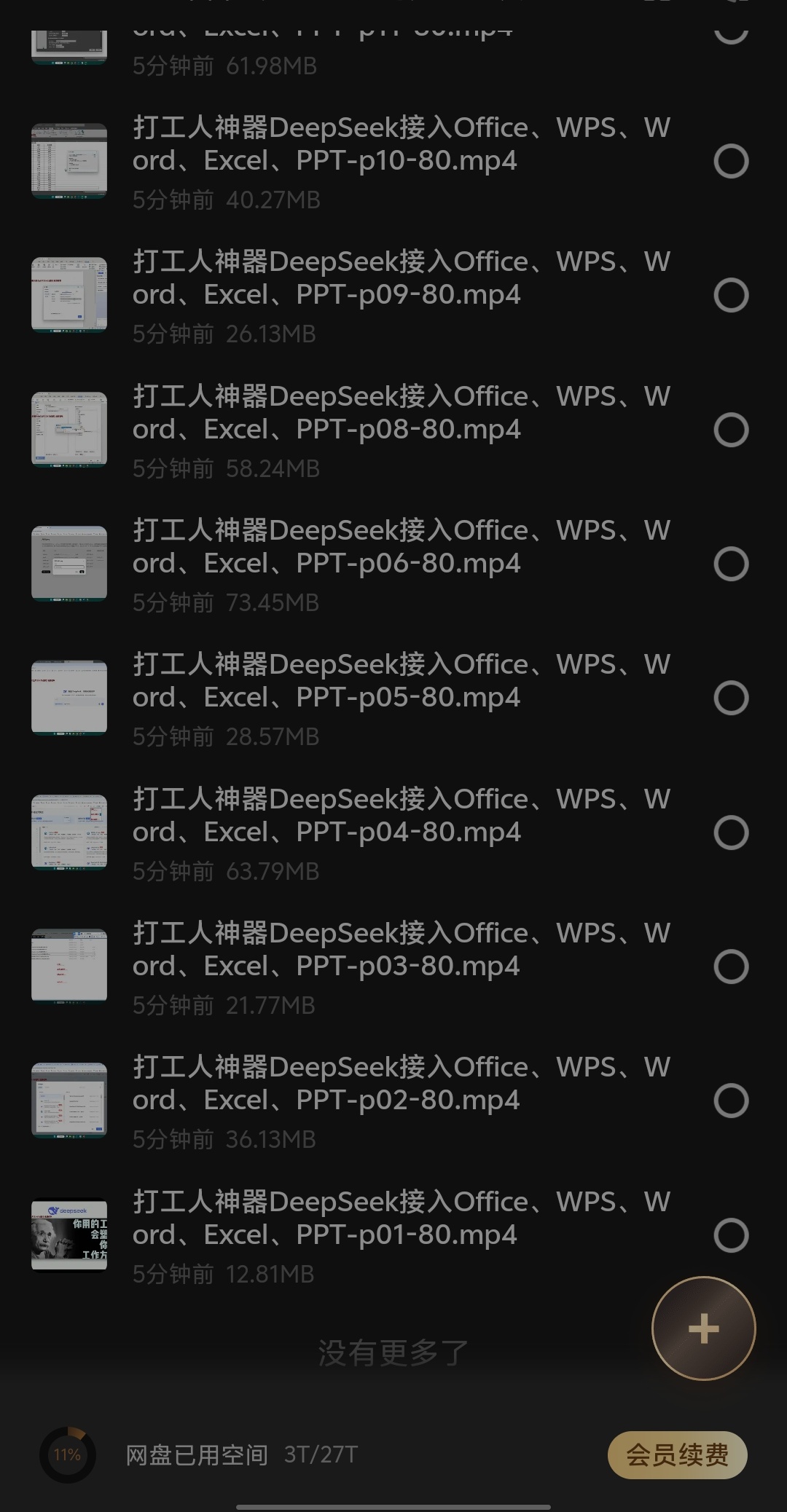Check the p05-80.mp4 selection circle
Viewport: 787px width, 1512px height.
click(x=731, y=698)
